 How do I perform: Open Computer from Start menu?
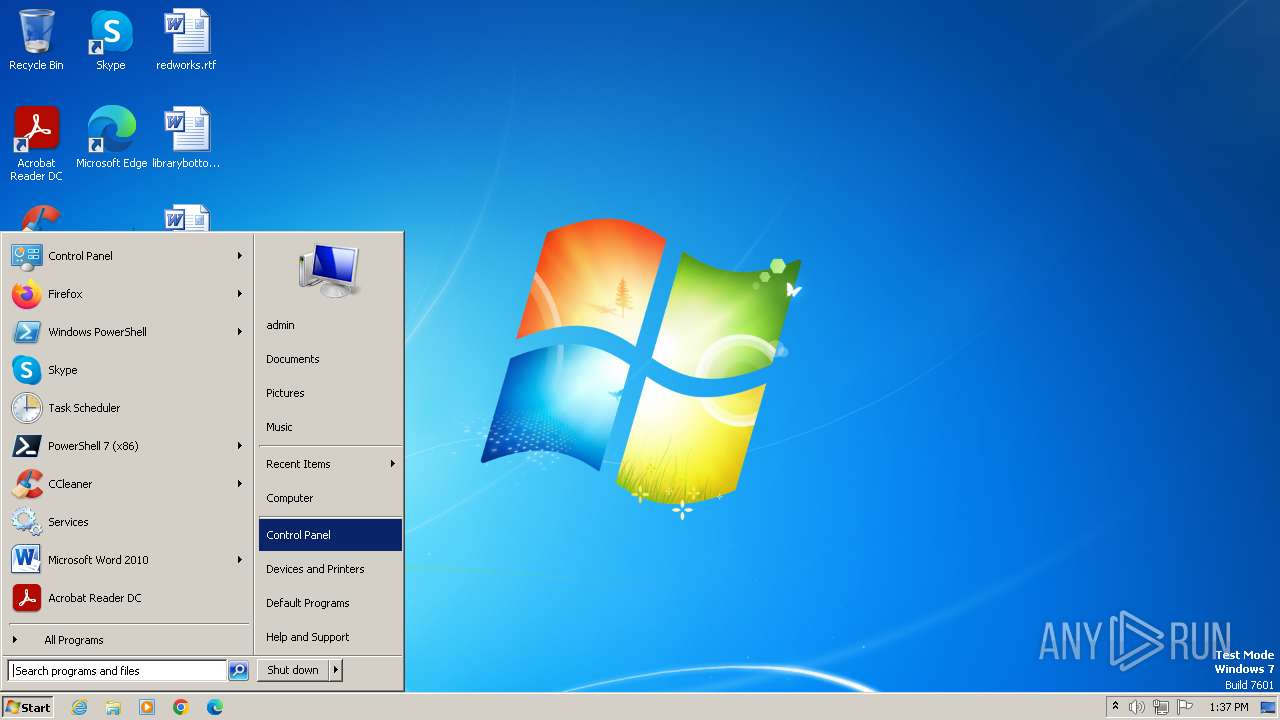coord(330,498)
